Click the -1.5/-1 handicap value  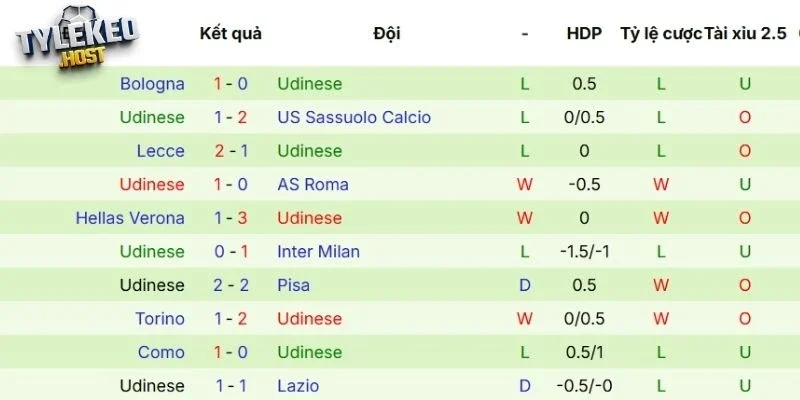584,251
